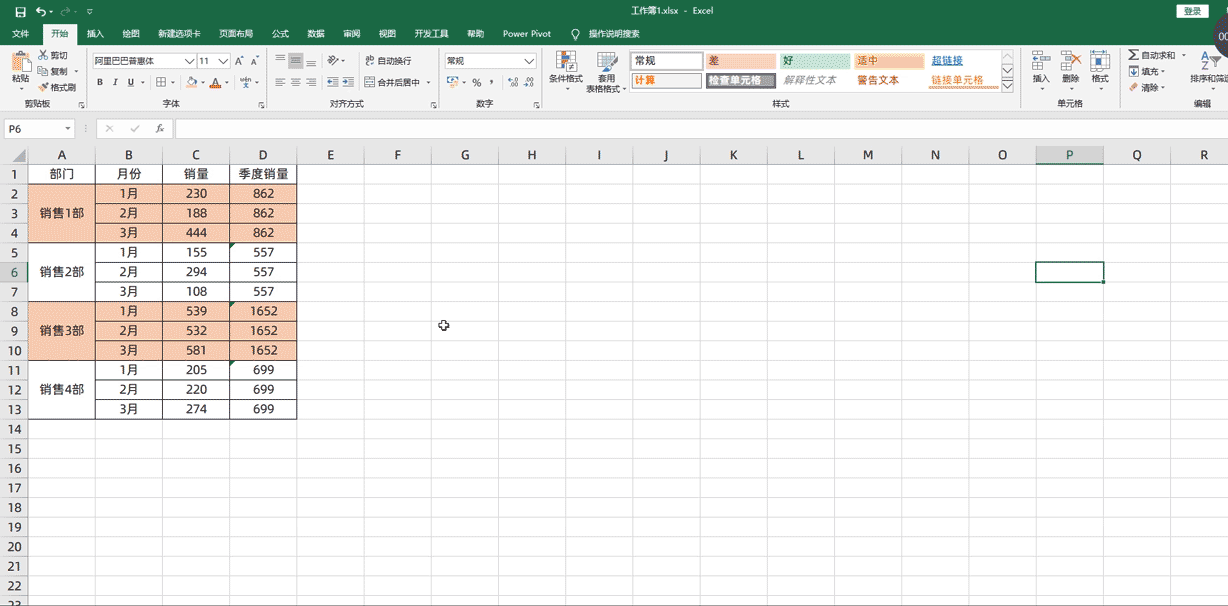Image resolution: width=1228 pixels, height=606 pixels.
Task: Click the comma style icon
Action: [492, 82]
